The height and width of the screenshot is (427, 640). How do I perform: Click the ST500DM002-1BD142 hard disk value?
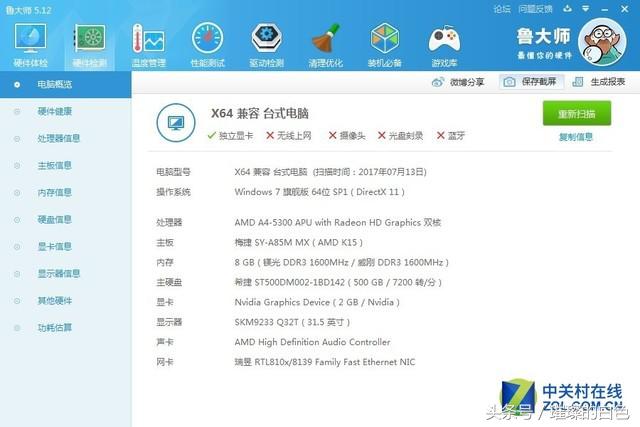[x=338, y=282]
